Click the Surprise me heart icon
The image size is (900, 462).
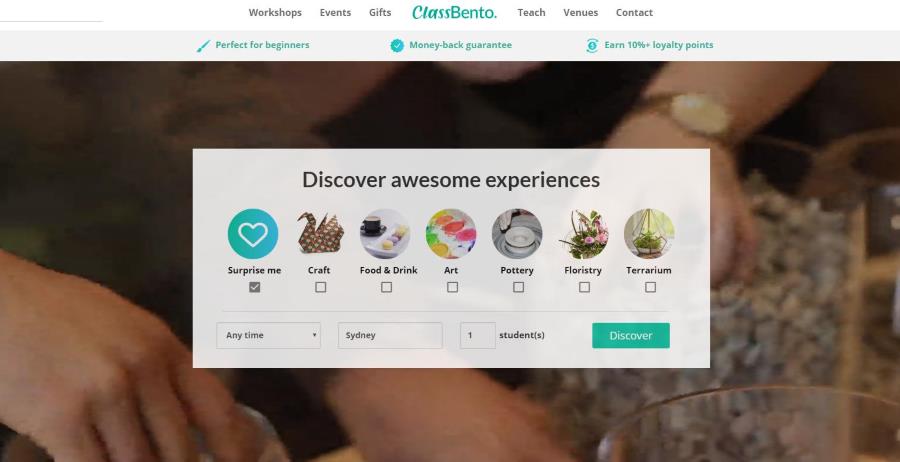click(x=253, y=234)
